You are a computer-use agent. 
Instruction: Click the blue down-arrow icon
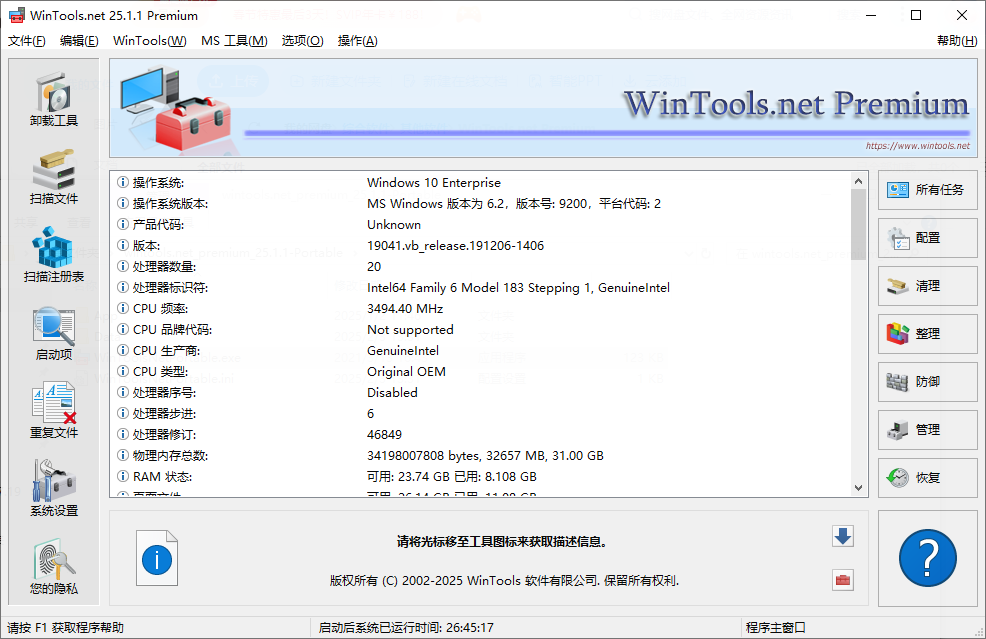click(842, 537)
